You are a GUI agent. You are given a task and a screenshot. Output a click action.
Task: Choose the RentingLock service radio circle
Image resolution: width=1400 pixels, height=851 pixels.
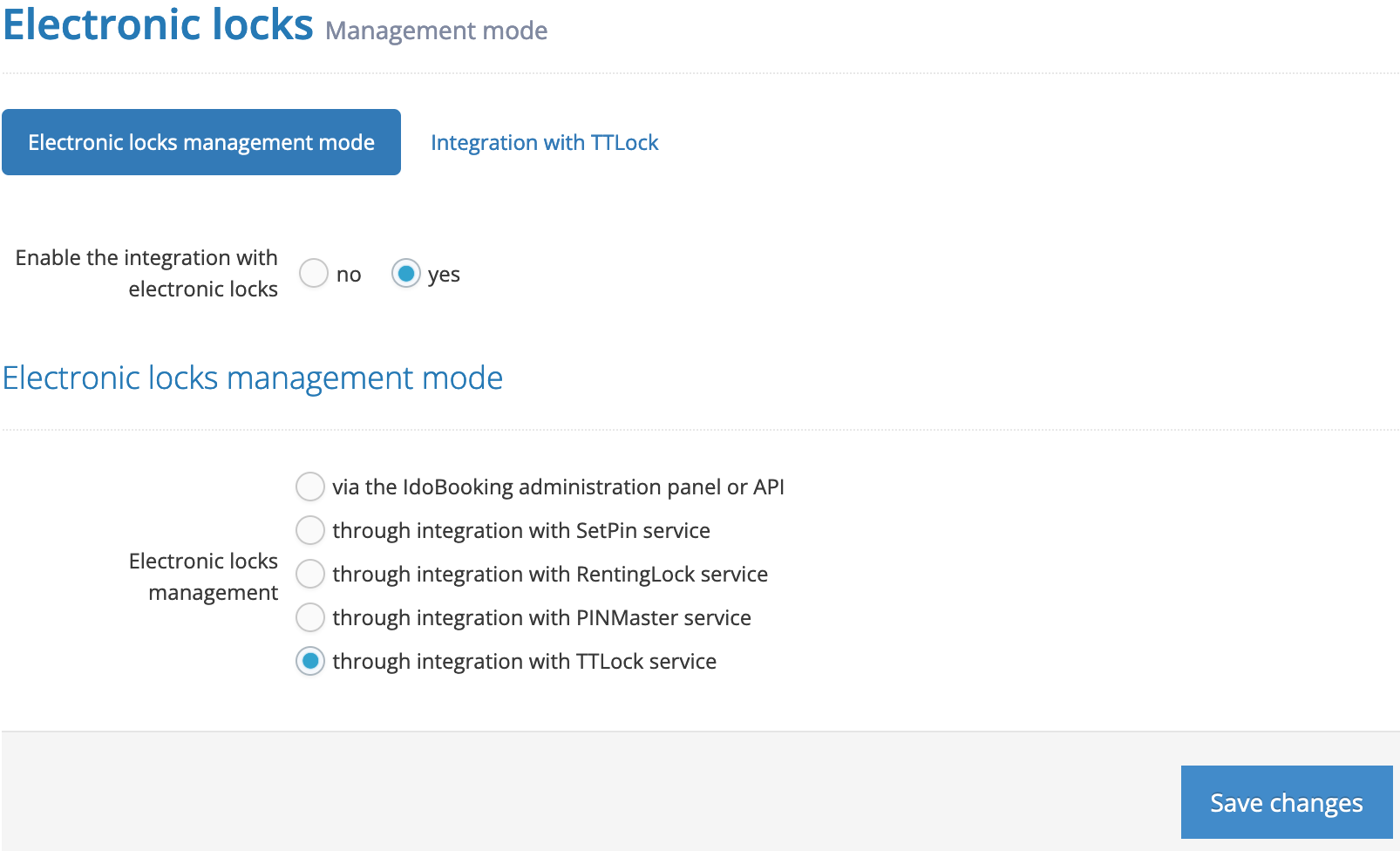click(310, 574)
